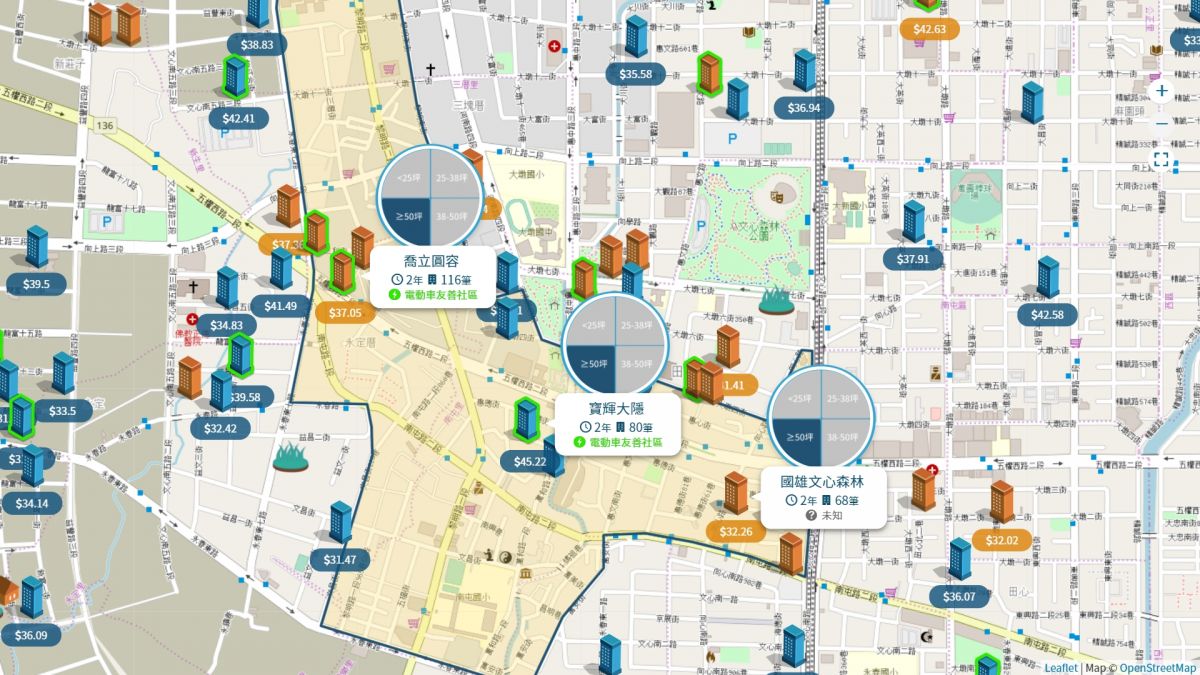Open the $37.91 building marker
The width and height of the screenshot is (1200, 675).
[x=913, y=259]
